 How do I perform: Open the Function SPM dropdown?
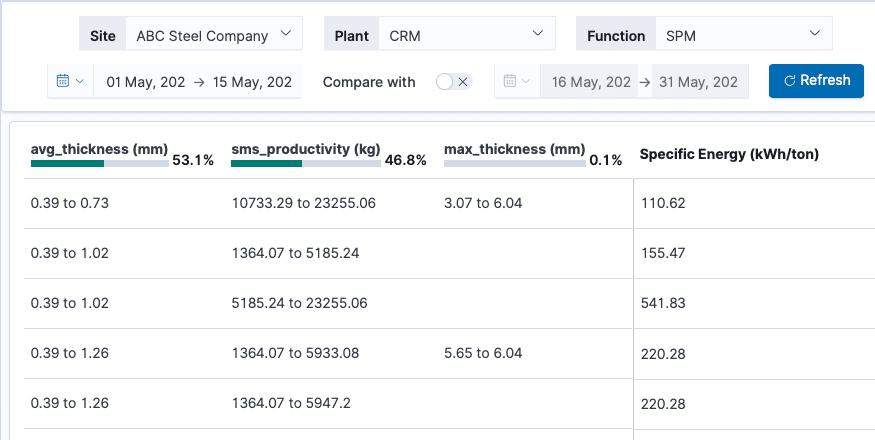(743, 34)
